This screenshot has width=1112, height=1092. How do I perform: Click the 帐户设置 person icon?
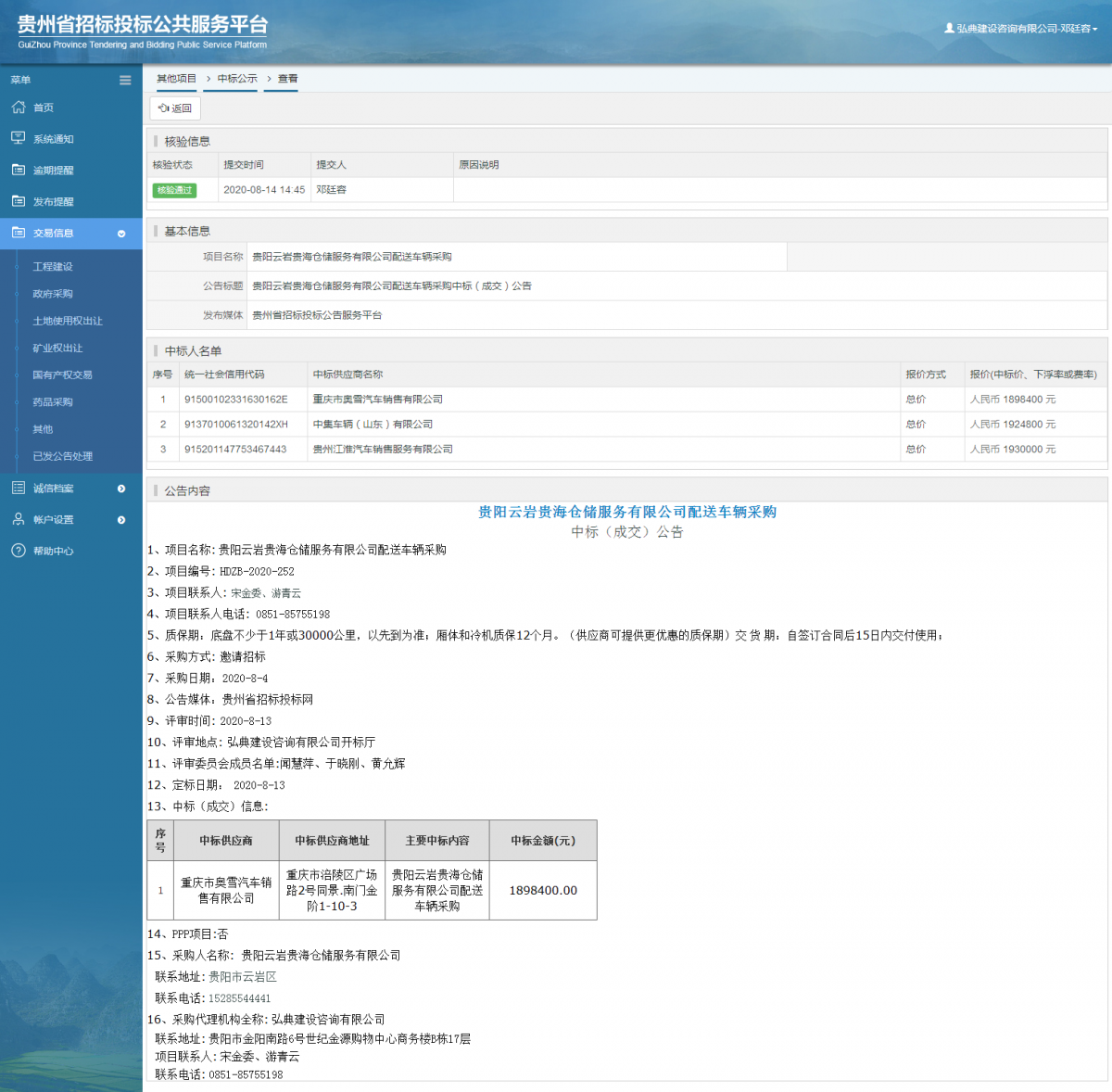pyautogui.click(x=19, y=519)
